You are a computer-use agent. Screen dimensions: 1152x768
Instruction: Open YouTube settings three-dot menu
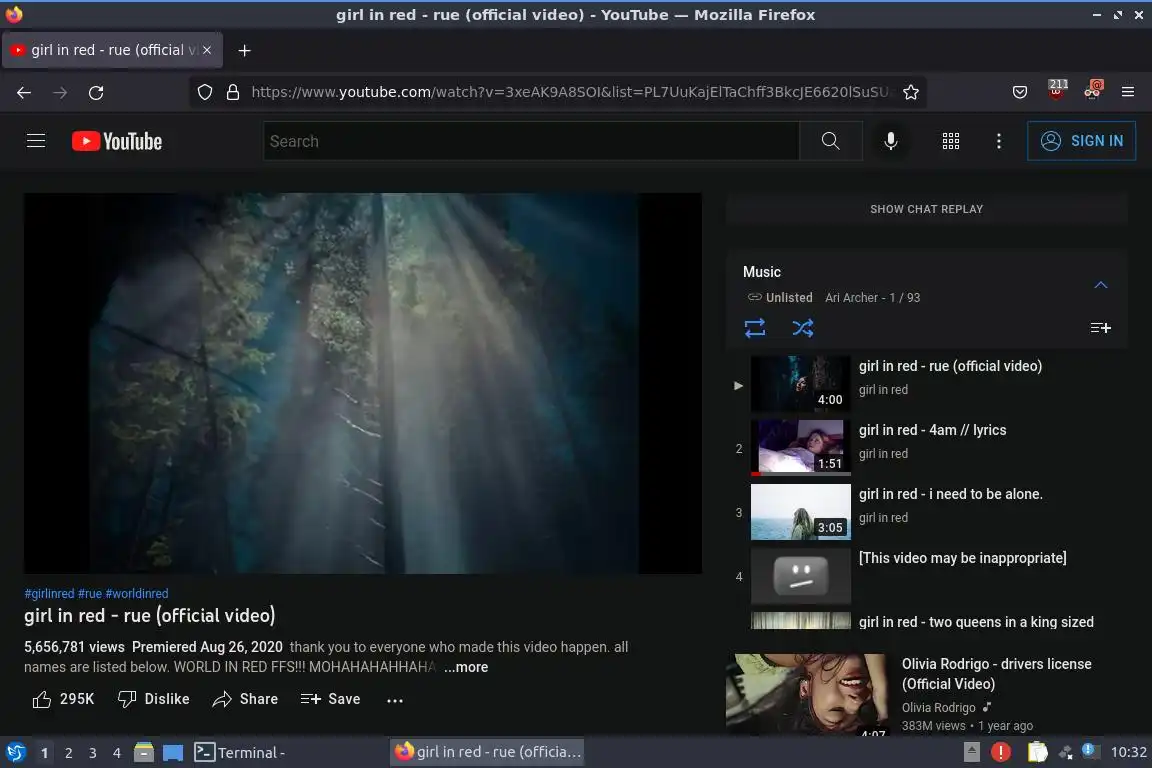[x=998, y=141]
